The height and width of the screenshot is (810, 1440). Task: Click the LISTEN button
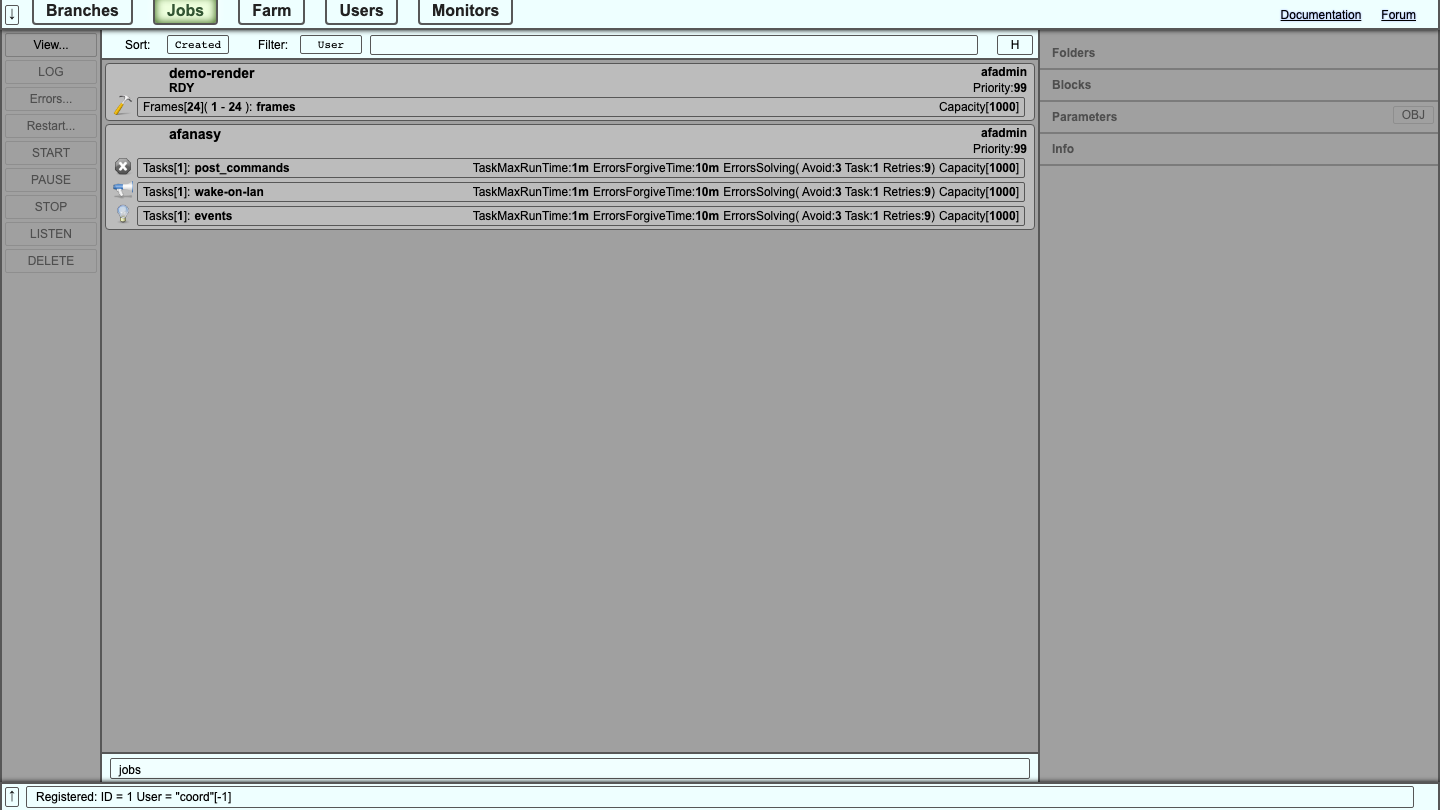coord(51,234)
